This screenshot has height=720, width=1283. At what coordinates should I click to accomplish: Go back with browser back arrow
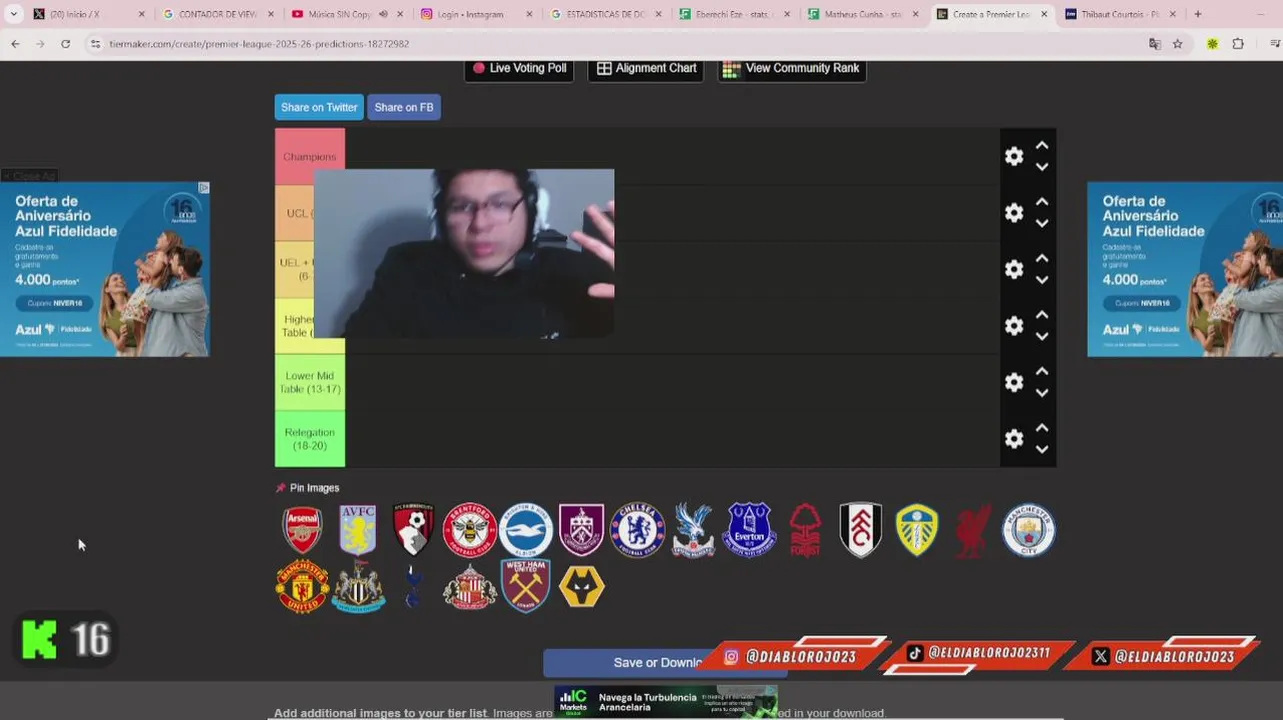(x=15, y=44)
